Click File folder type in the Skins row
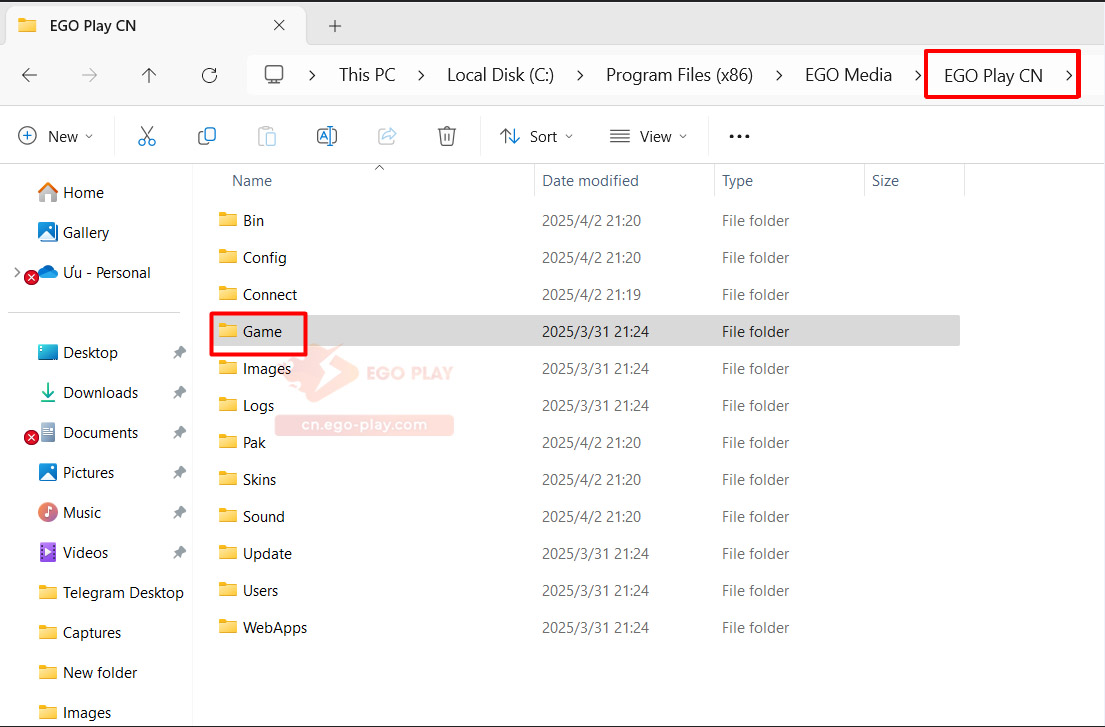Viewport: 1105px width, 727px height. (x=755, y=480)
